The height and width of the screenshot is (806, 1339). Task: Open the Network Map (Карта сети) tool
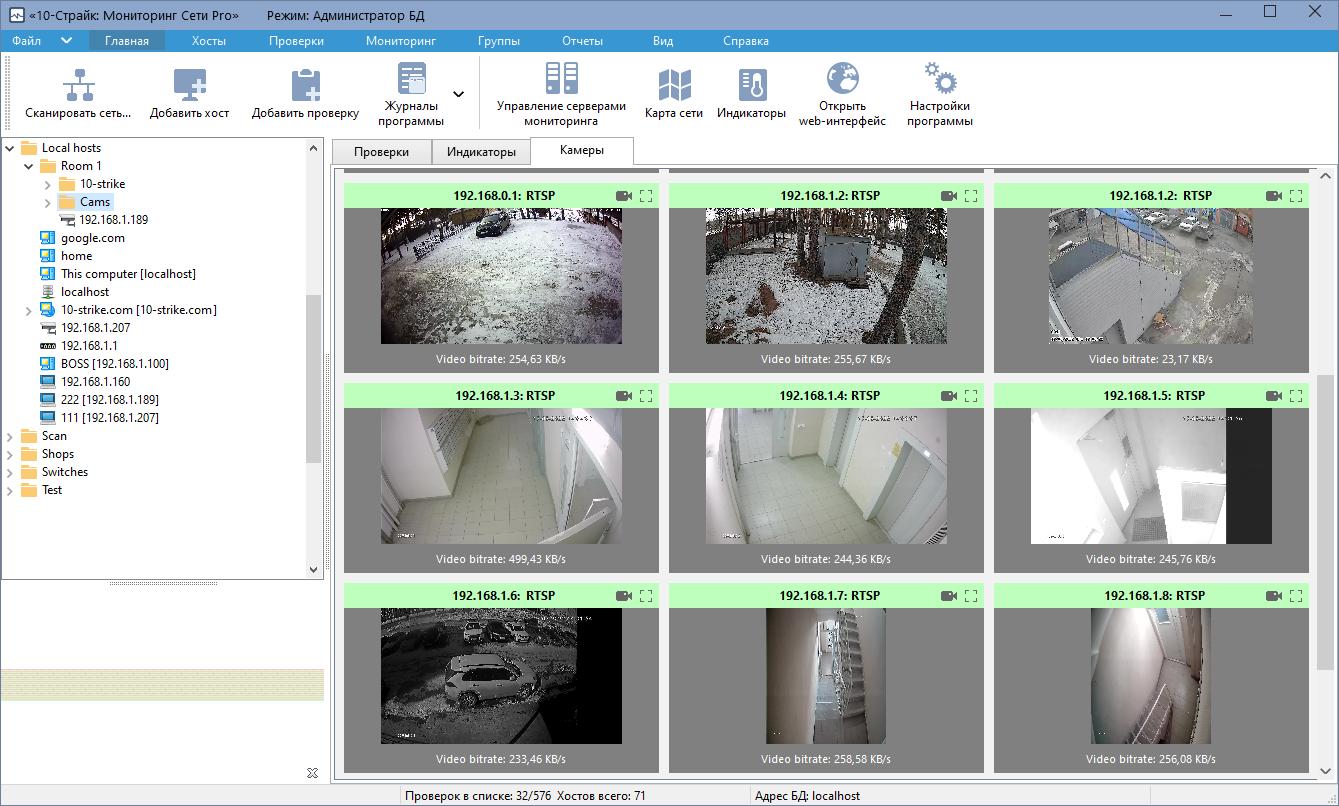(673, 86)
